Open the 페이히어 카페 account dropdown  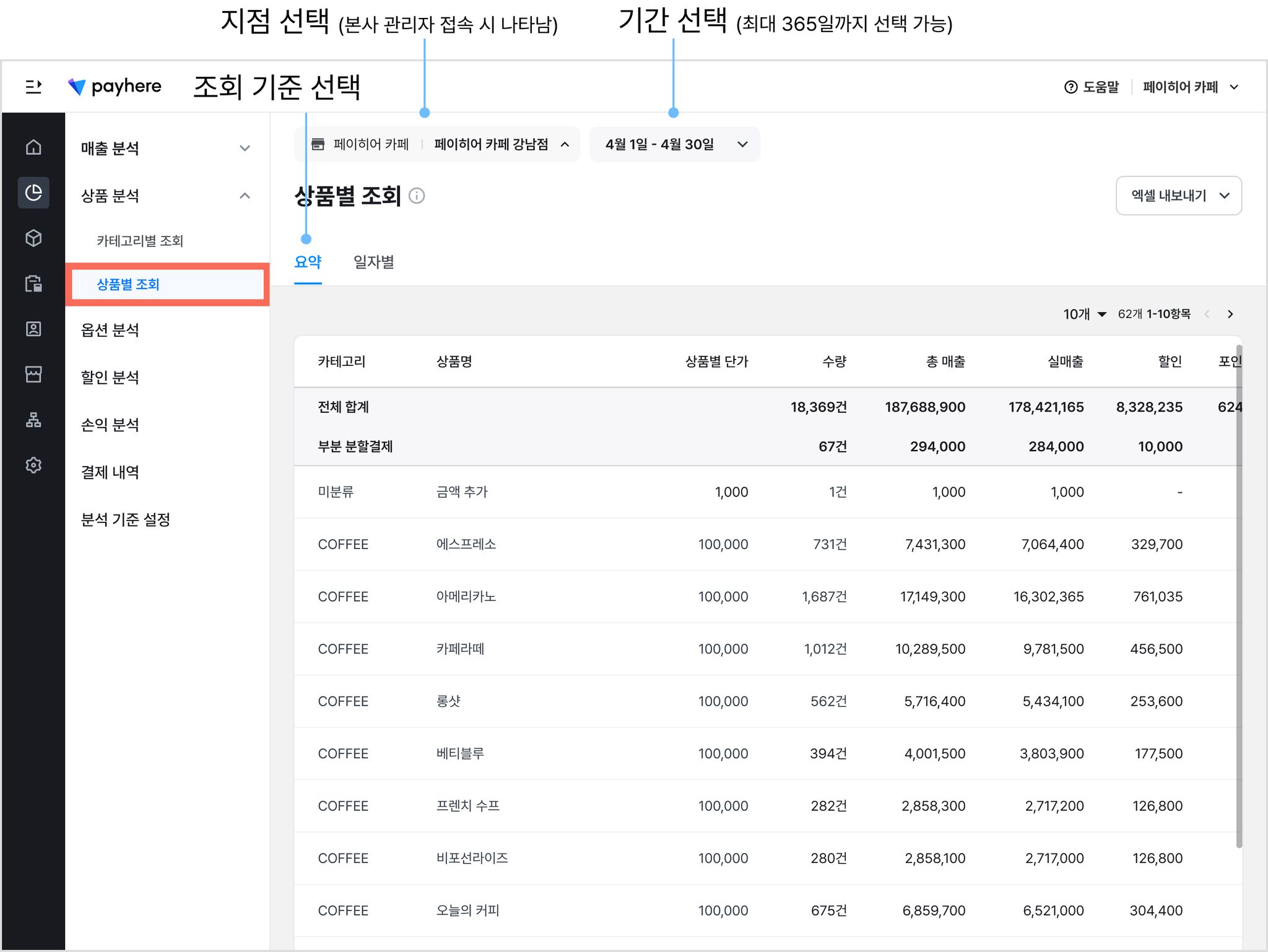point(1191,87)
